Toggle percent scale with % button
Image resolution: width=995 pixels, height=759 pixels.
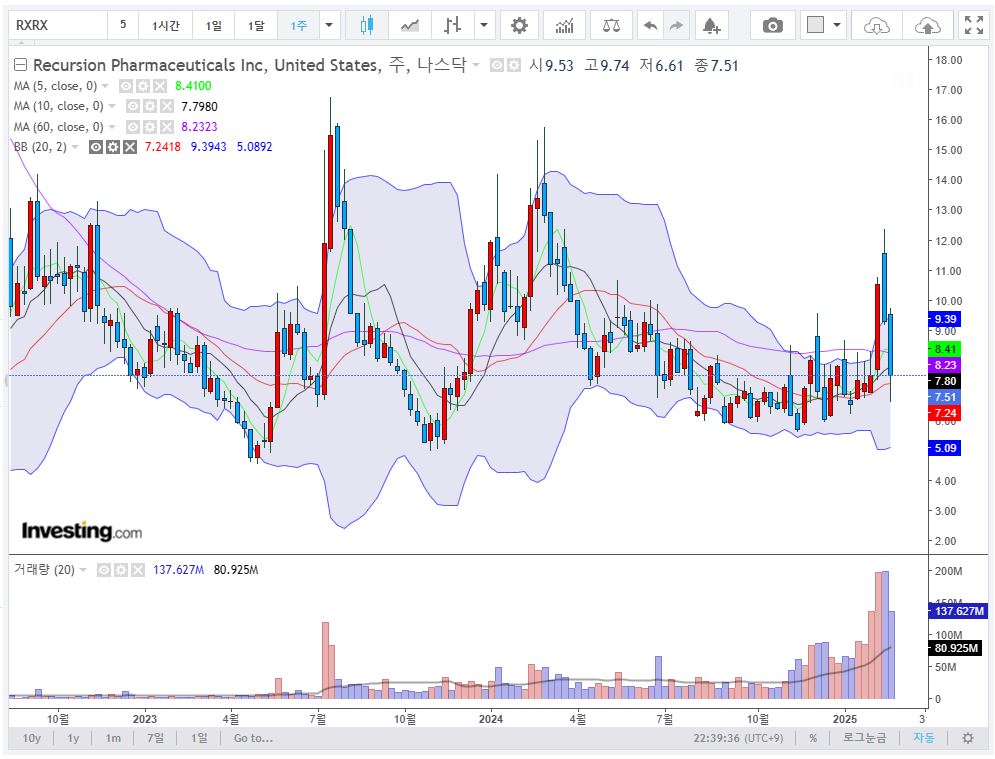tap(813, 738)
